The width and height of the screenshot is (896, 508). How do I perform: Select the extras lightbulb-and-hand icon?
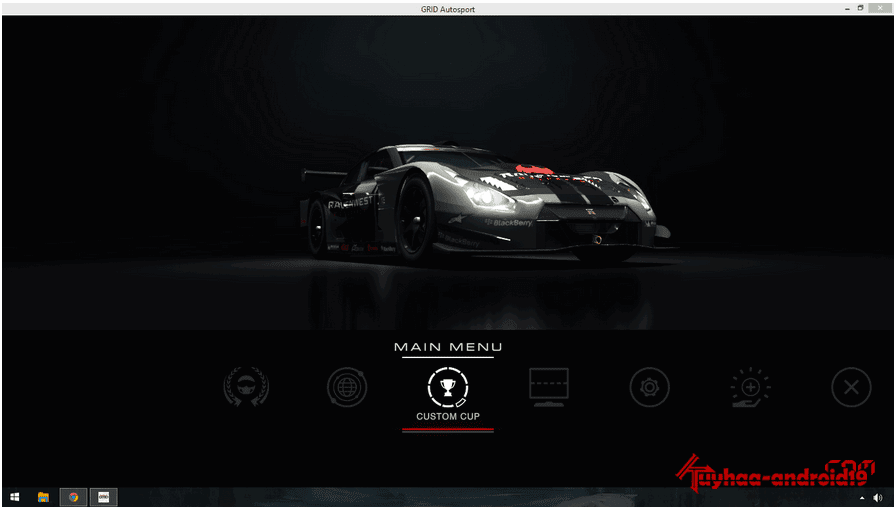(x=750, y=387)
